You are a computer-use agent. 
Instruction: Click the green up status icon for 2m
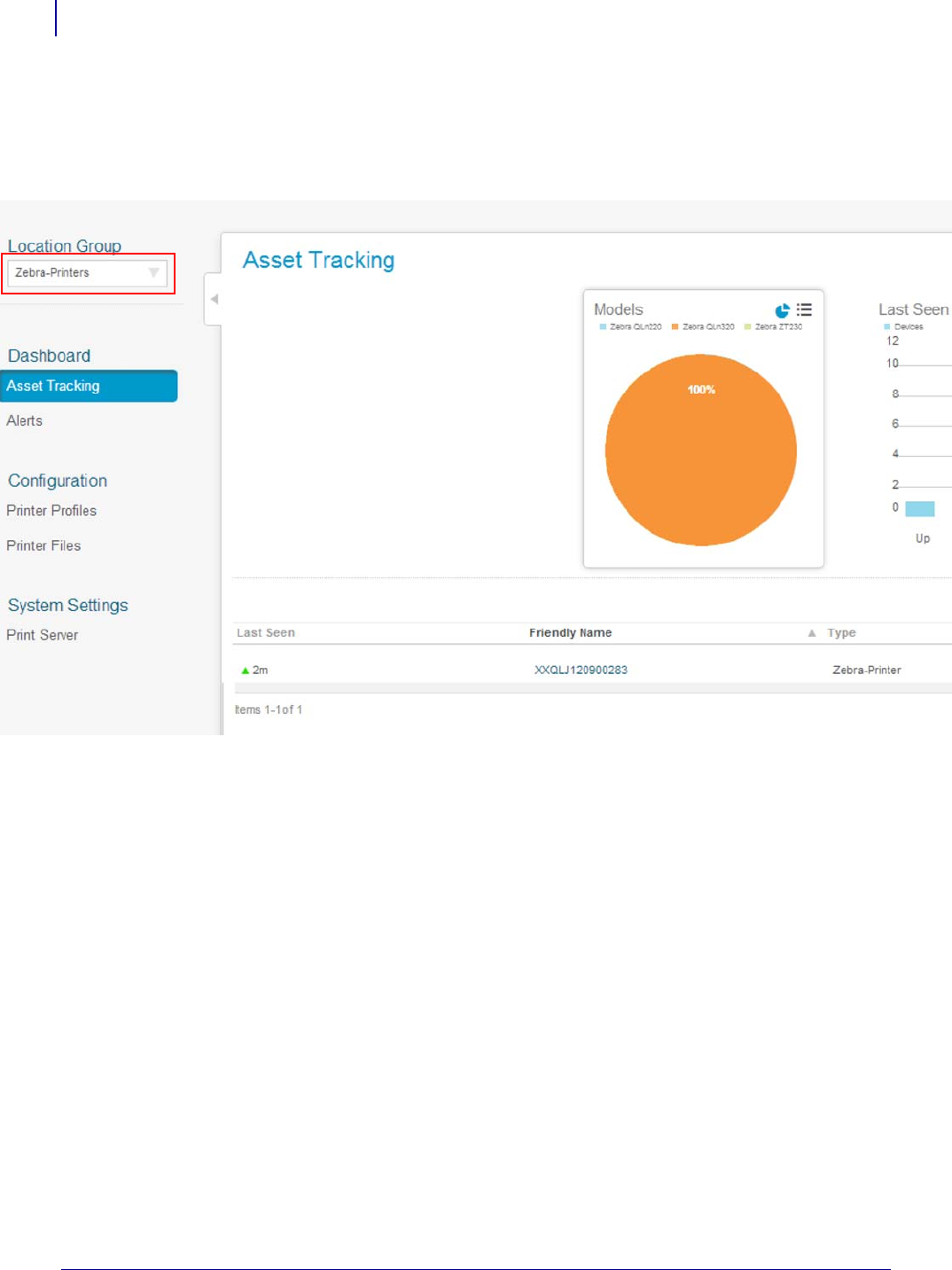click(246, 670)
